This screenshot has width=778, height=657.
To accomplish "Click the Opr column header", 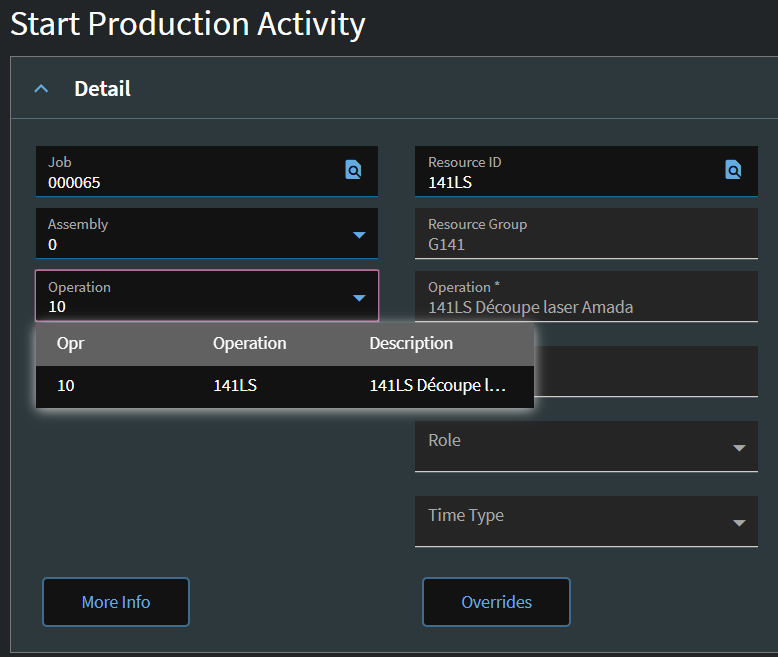I will point(70,343).
